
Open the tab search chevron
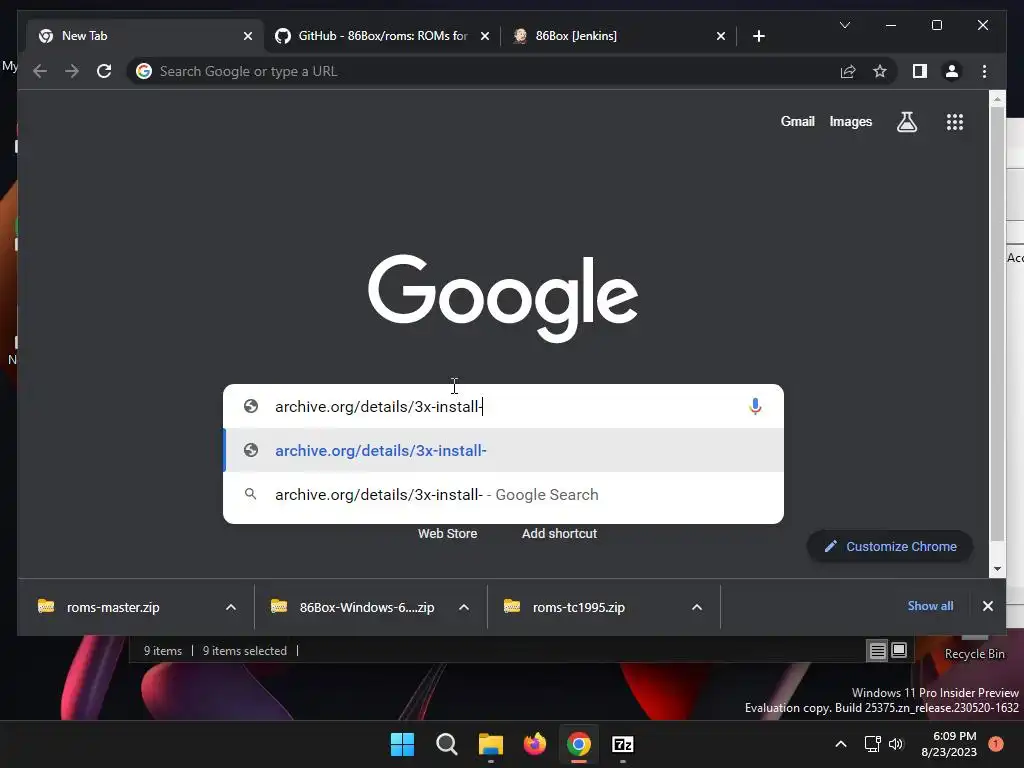click(845, 25)
